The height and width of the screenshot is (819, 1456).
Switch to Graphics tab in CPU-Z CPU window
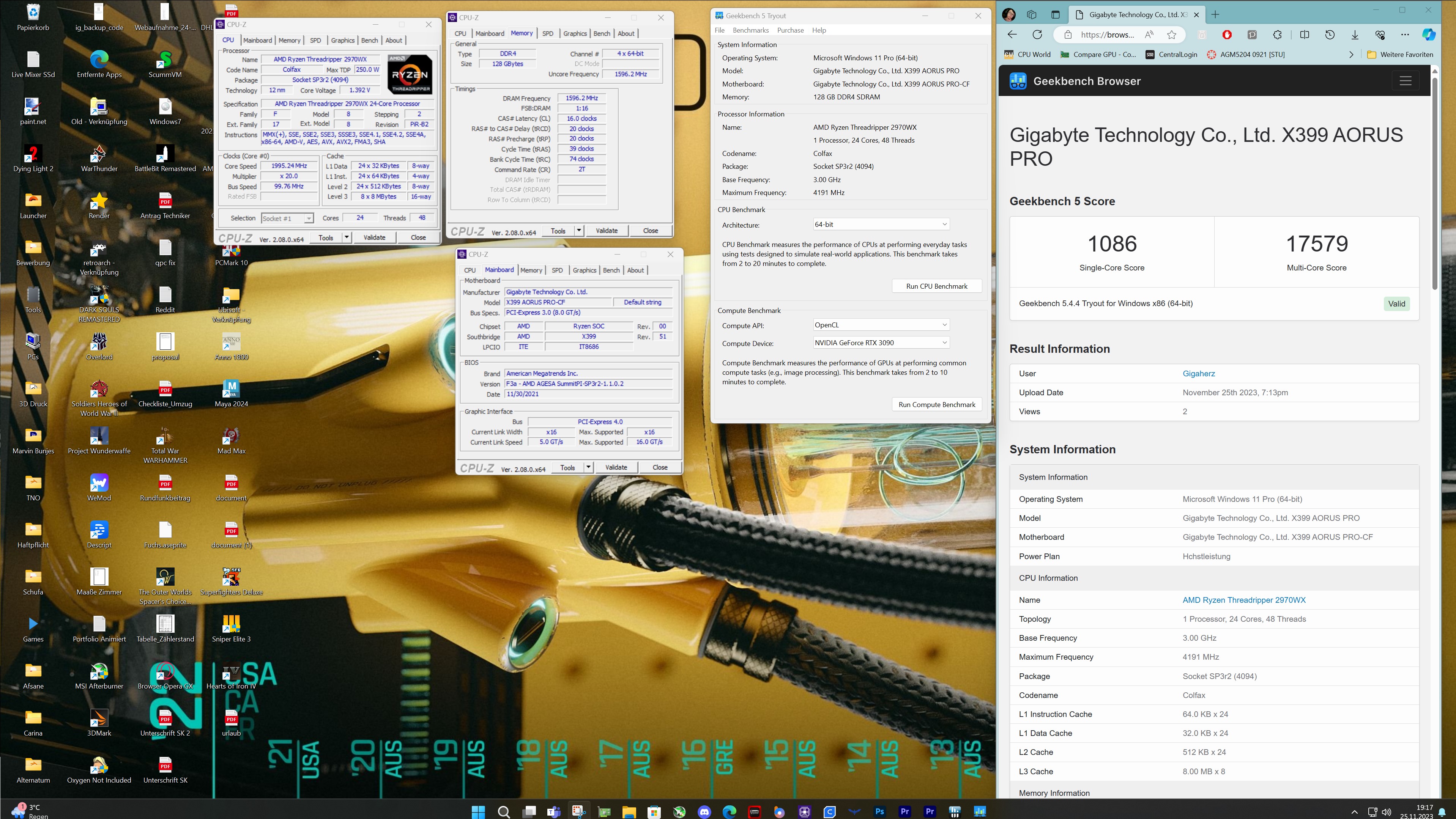[x=342, y=40]
